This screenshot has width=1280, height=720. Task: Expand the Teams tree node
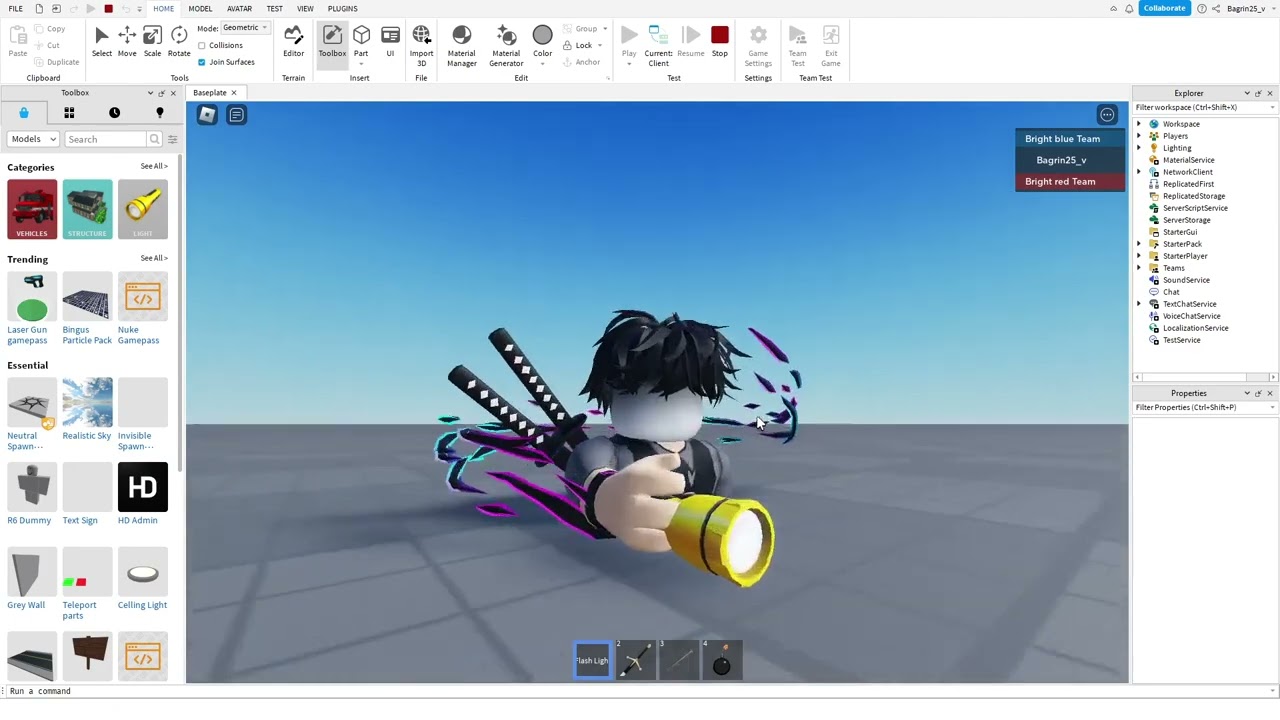point(1139,268)
